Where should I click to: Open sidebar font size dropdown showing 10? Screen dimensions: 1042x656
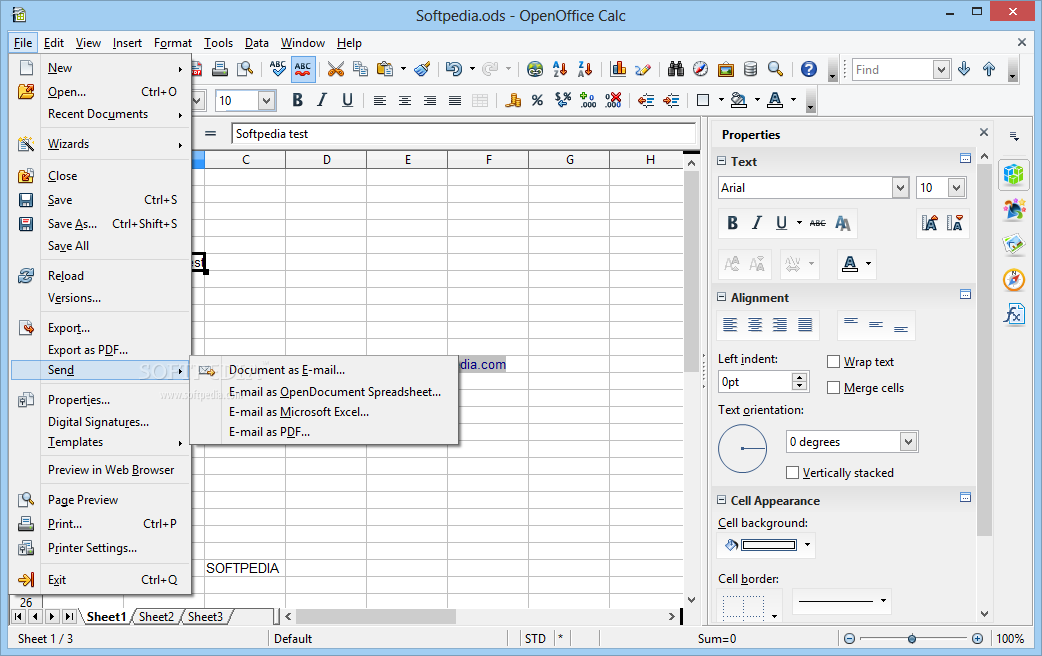956,187
